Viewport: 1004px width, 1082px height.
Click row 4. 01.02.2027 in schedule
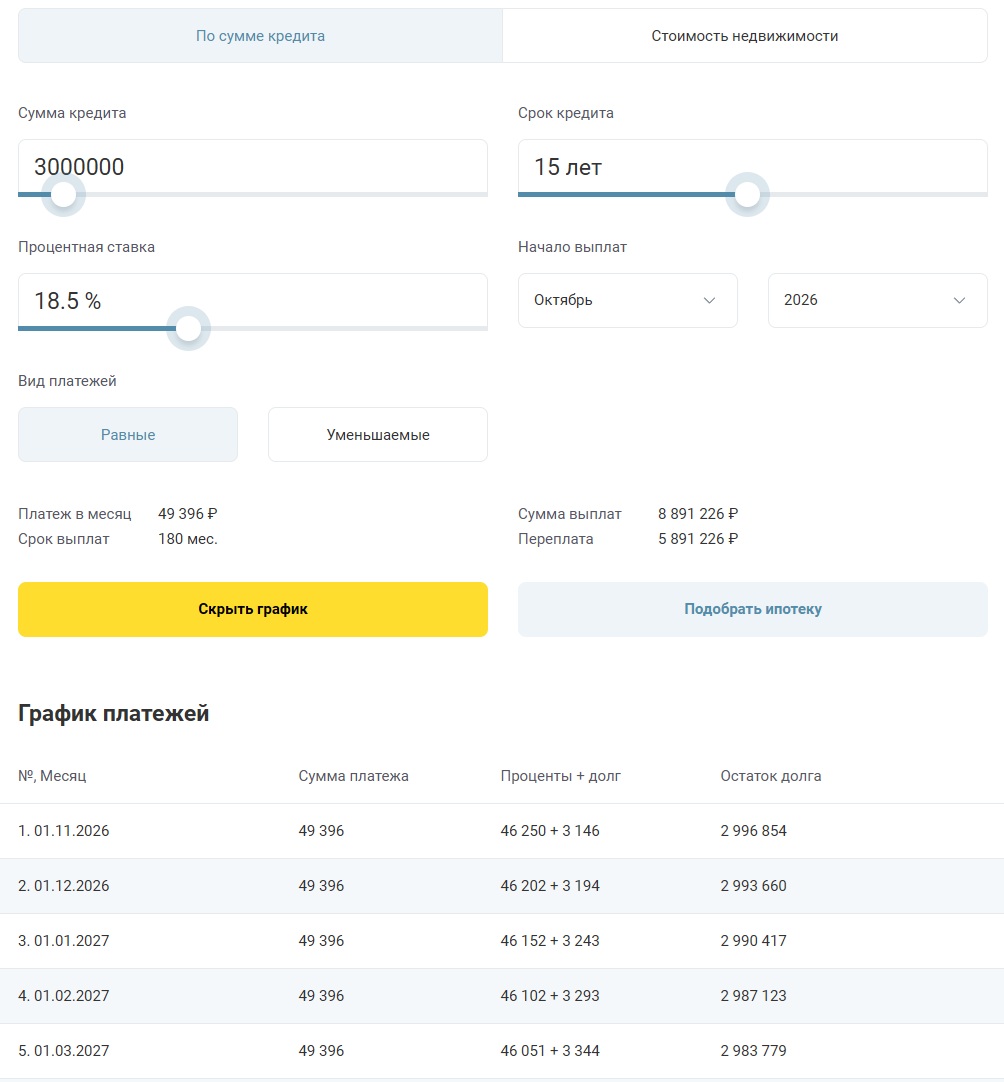click(502, 996)
